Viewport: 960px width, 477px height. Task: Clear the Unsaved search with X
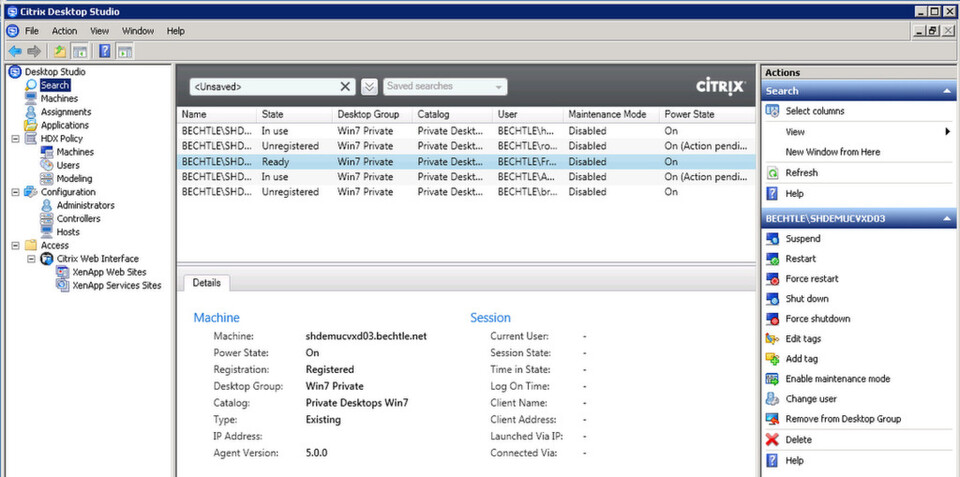(x=346, y=87)
